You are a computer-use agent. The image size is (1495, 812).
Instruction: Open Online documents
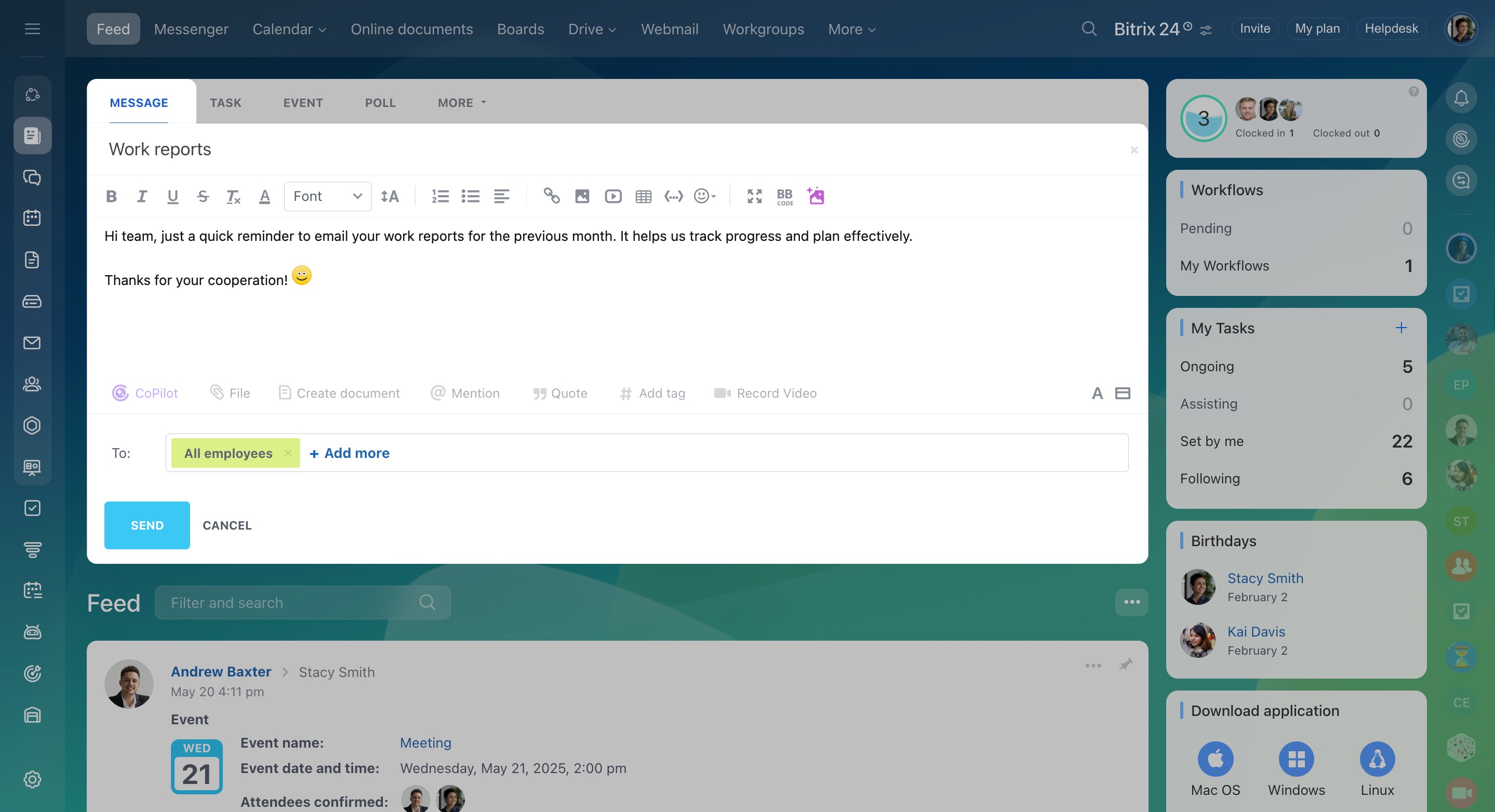click(411, 29)
